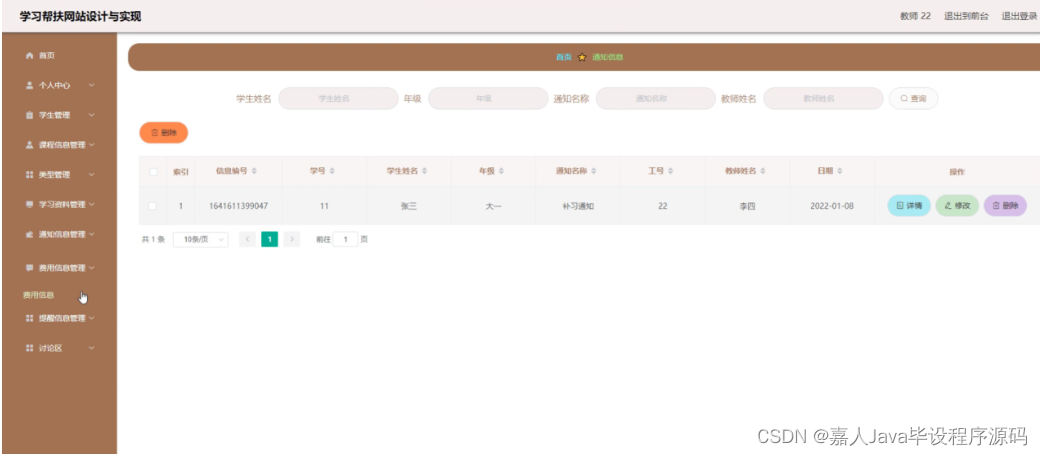Open 详情 for the 张三 row
The width and height of the screenshot is (1042, 456).
(909, 206)
